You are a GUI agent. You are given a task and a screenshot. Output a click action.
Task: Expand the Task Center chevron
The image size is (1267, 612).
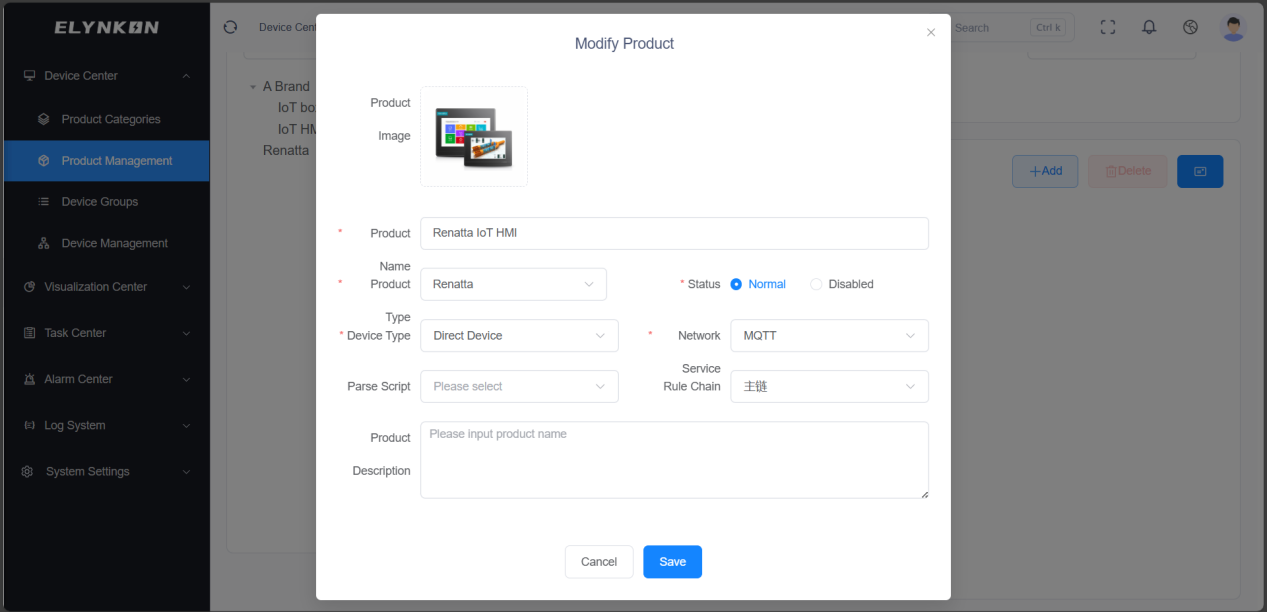pos(186,333)
